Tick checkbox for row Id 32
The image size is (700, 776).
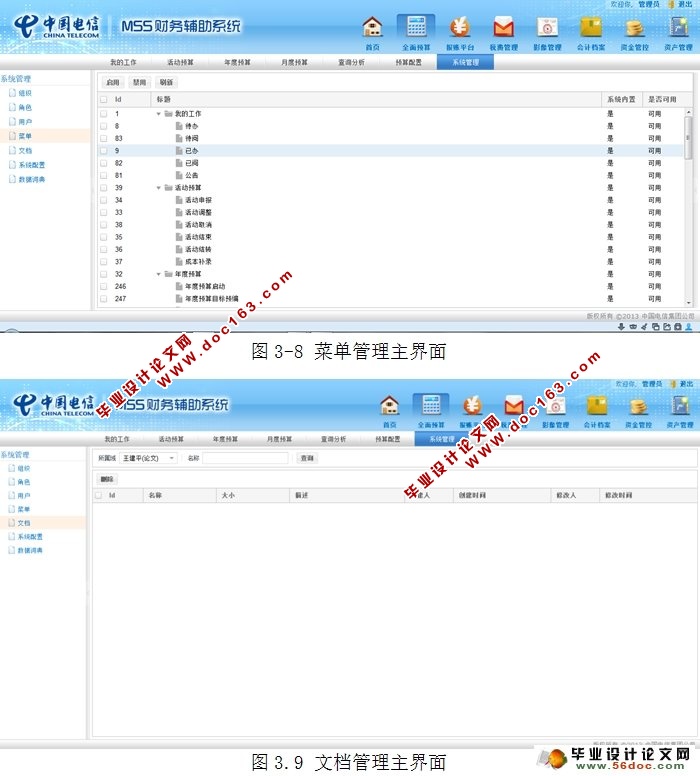[103, 274]
